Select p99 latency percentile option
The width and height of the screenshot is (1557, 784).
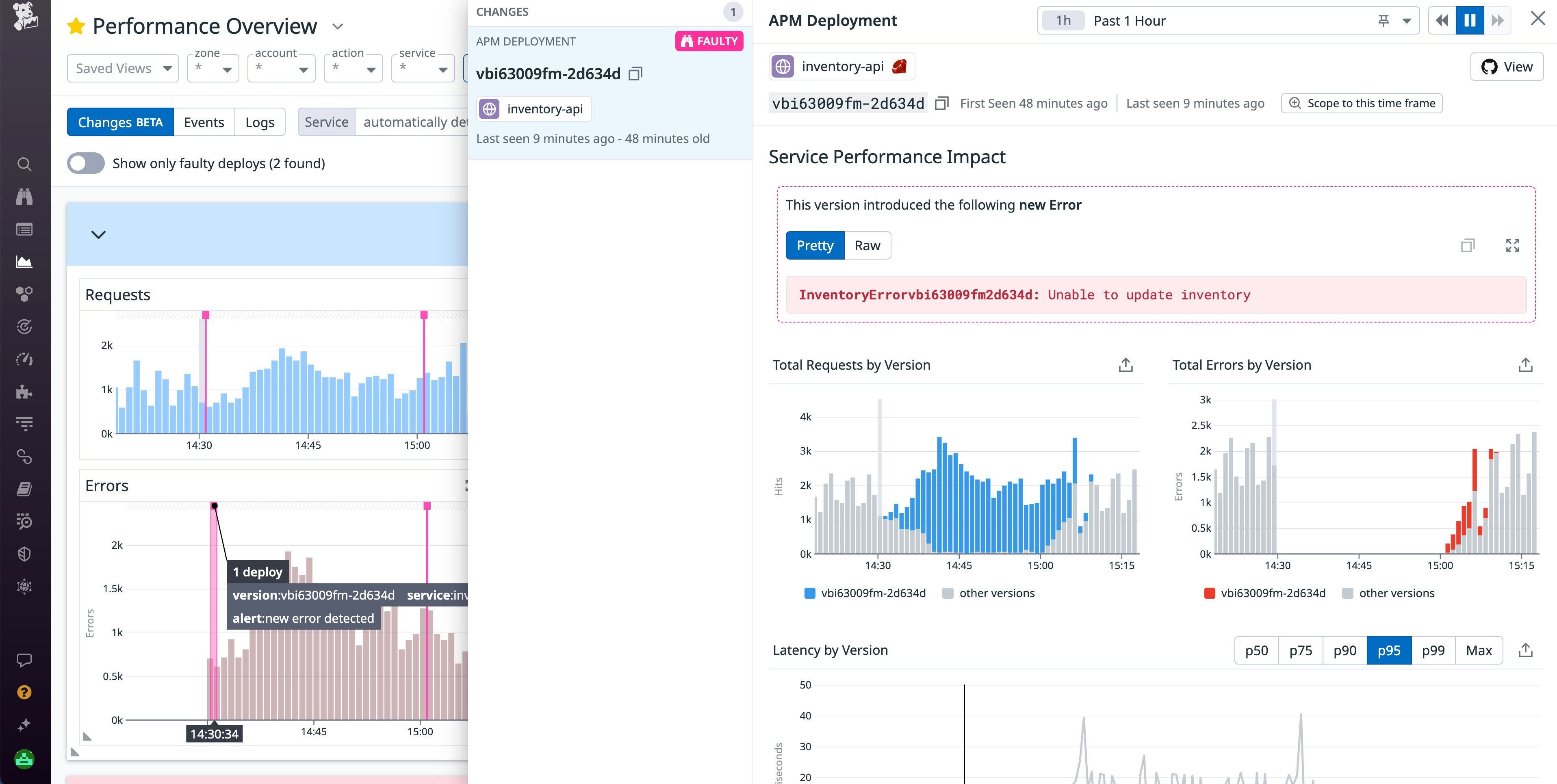[x=1433, y=650]
